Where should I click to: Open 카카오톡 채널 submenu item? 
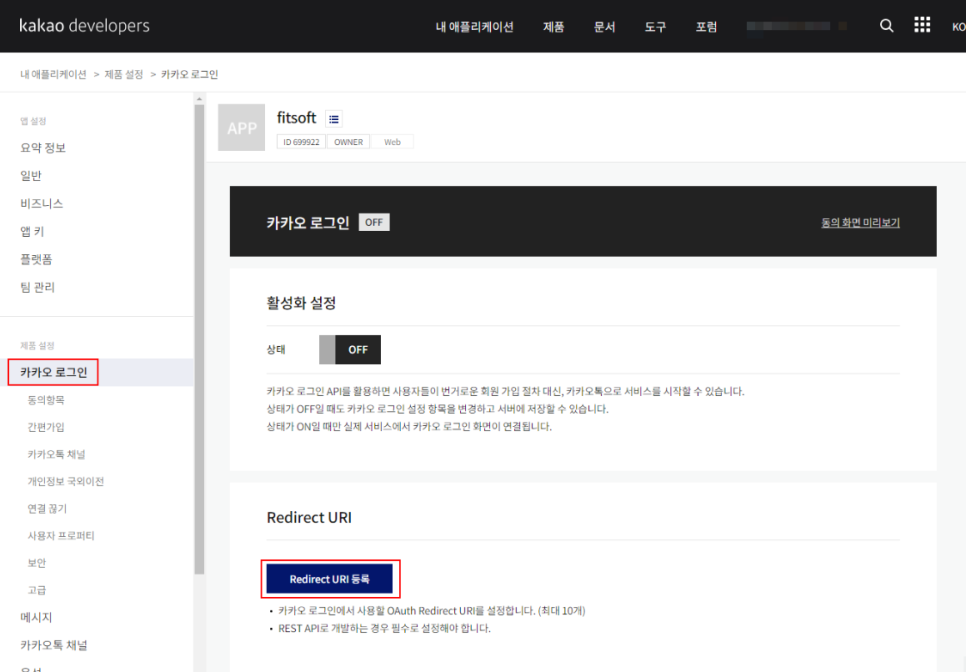(x=57, y=455)
